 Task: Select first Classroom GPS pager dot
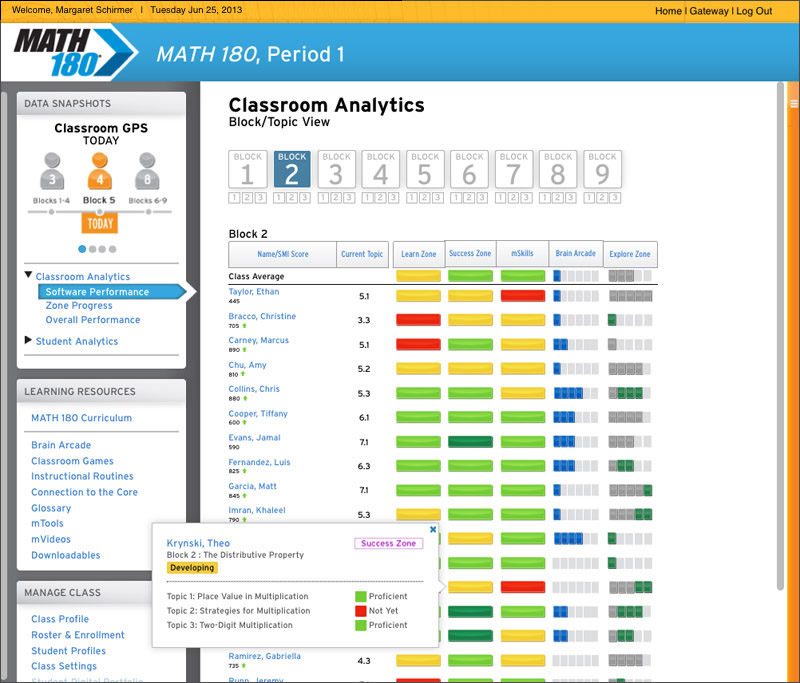pyautogui.click(x=82, y=249)
